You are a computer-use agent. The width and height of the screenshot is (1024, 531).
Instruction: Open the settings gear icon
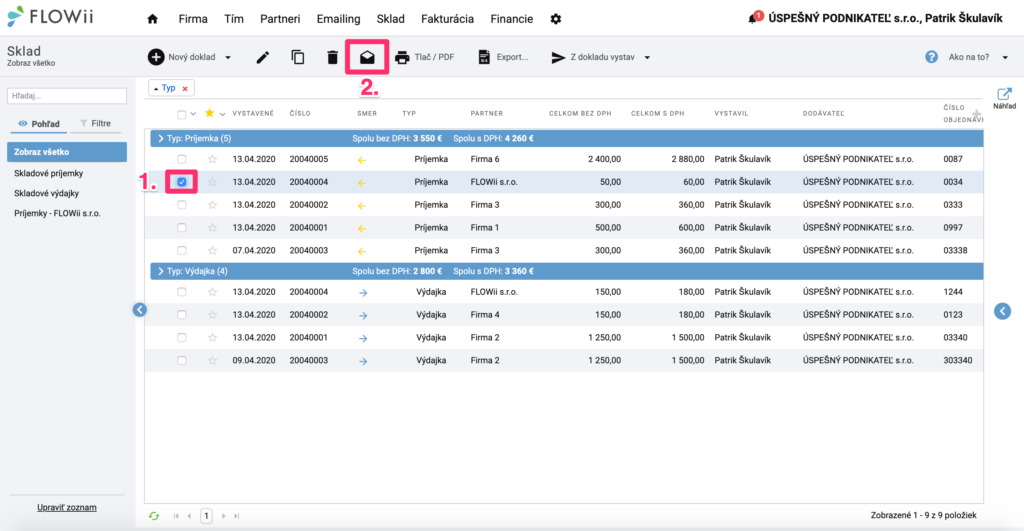(x=556, y=19)
